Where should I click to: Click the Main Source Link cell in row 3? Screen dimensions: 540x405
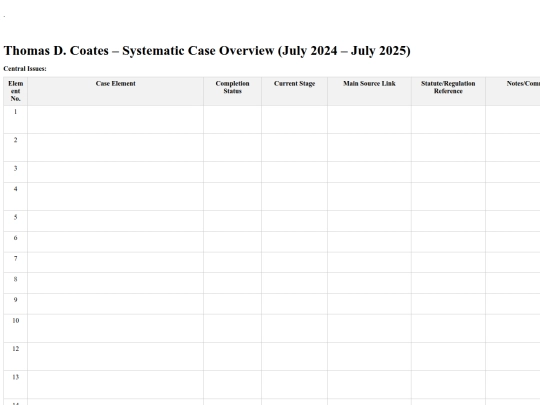(x=369, y=172)
